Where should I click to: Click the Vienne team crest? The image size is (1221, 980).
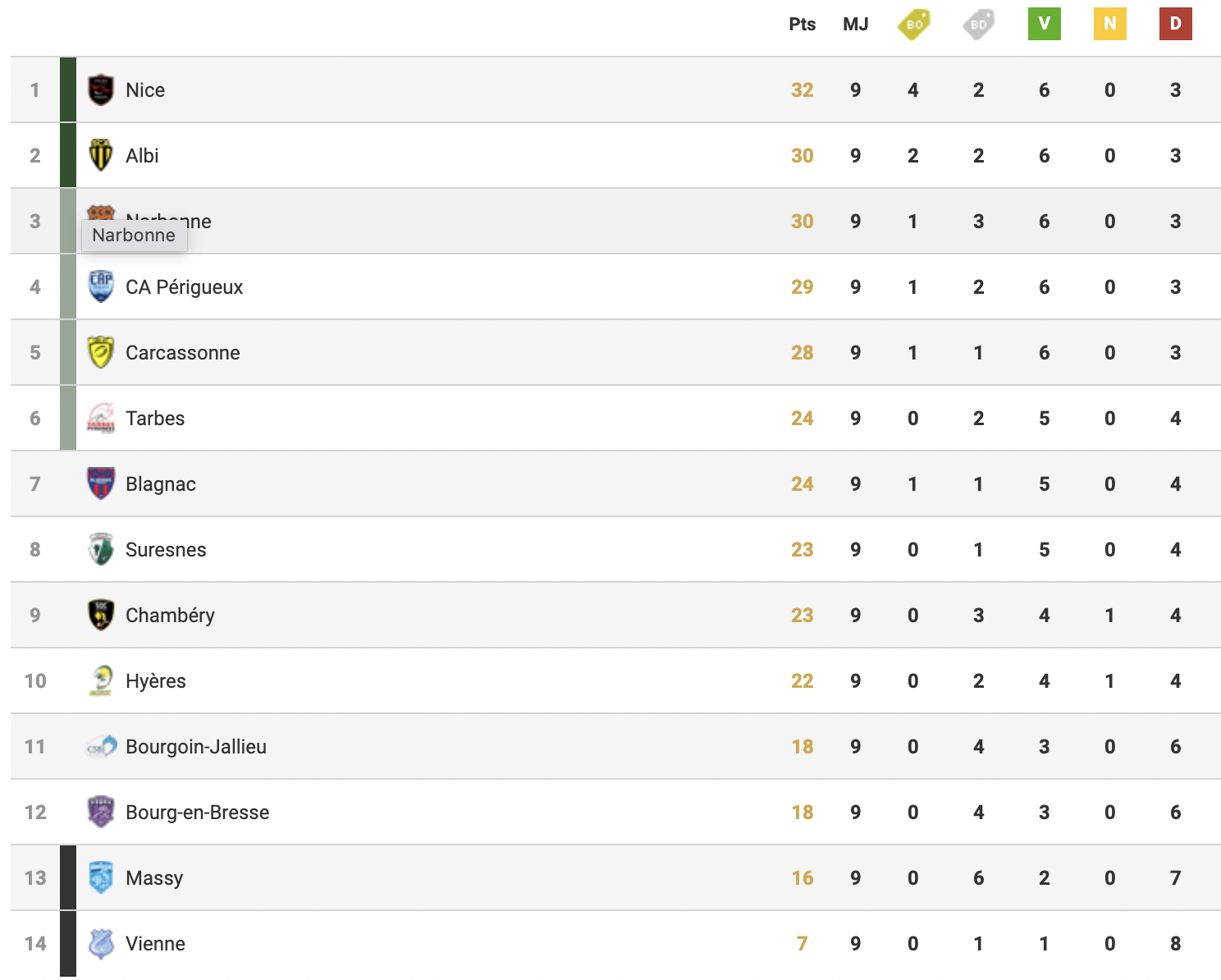(101, 943)
